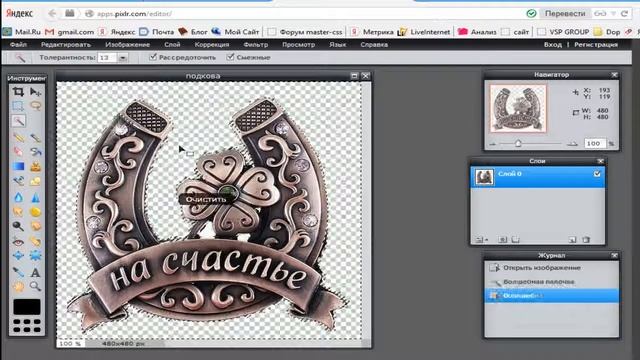This screenshot has height=360, width=640.
Task: Select the rectangular Marquee tool
Action: [18, 106]
